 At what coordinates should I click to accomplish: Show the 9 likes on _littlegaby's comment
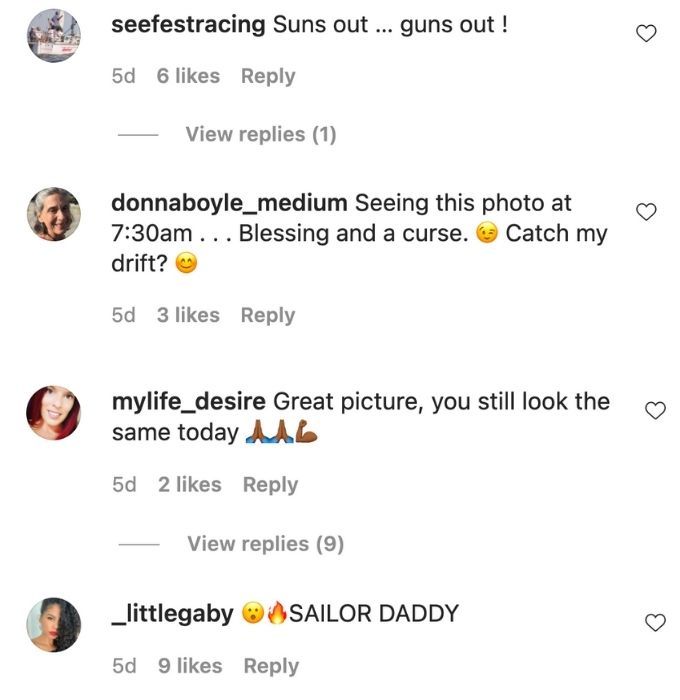pyautogui.click(x=190, y=666)
